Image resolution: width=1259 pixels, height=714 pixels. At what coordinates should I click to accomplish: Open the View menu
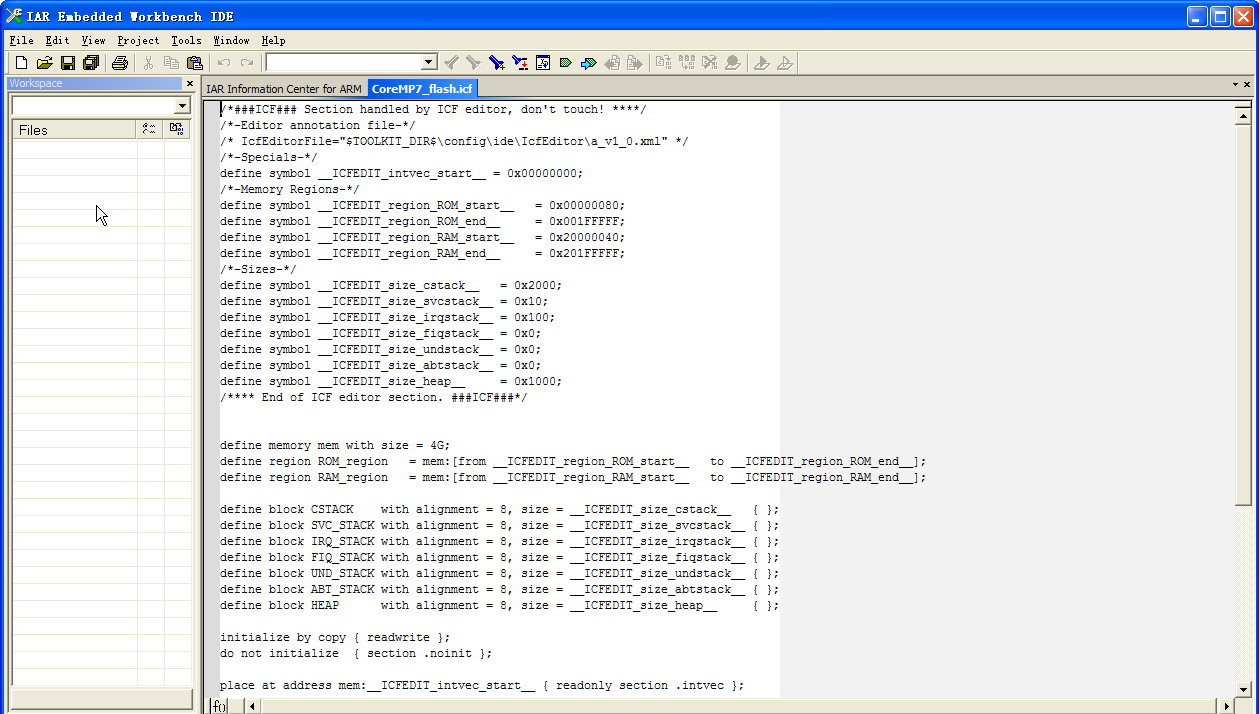point(93,41)
